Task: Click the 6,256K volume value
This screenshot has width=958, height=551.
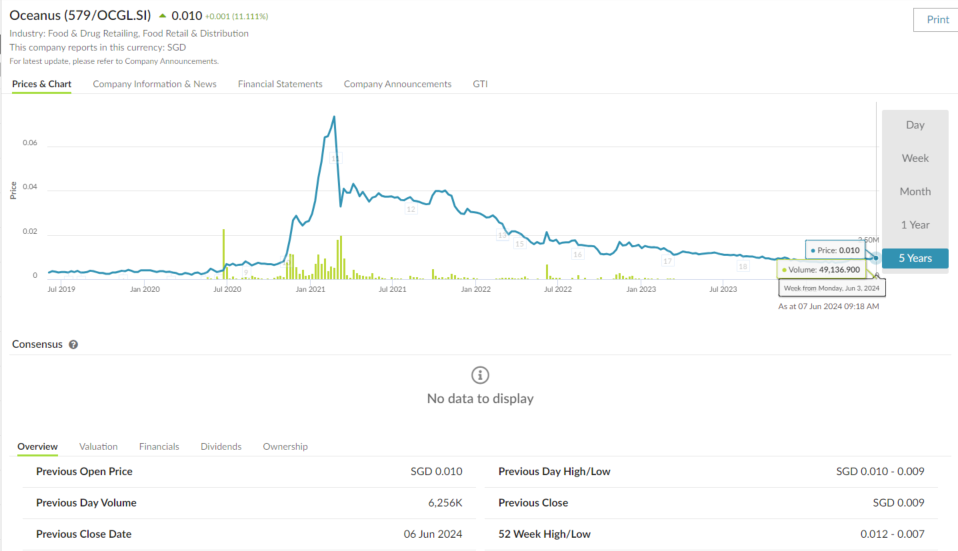Action: (x=445, y=503)
